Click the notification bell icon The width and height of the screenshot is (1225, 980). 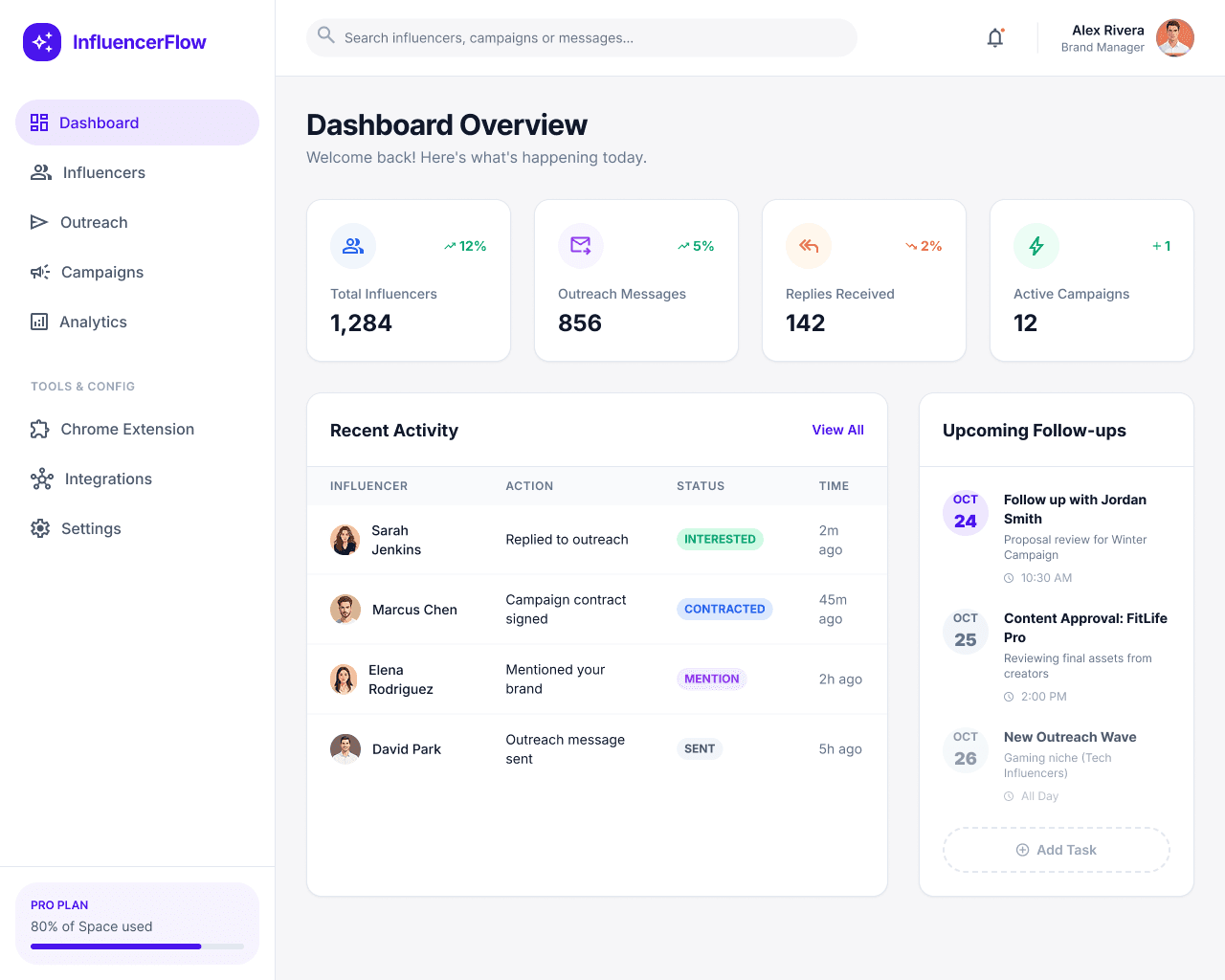click(x=994, y=37)
